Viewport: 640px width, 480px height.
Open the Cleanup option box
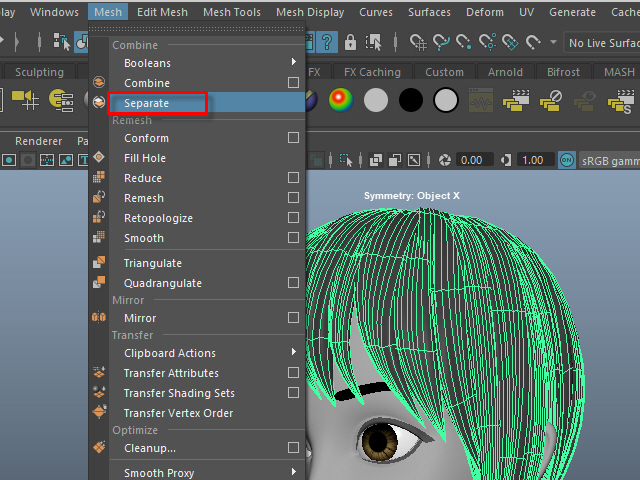pyautogui.click(x=293, y=448)
